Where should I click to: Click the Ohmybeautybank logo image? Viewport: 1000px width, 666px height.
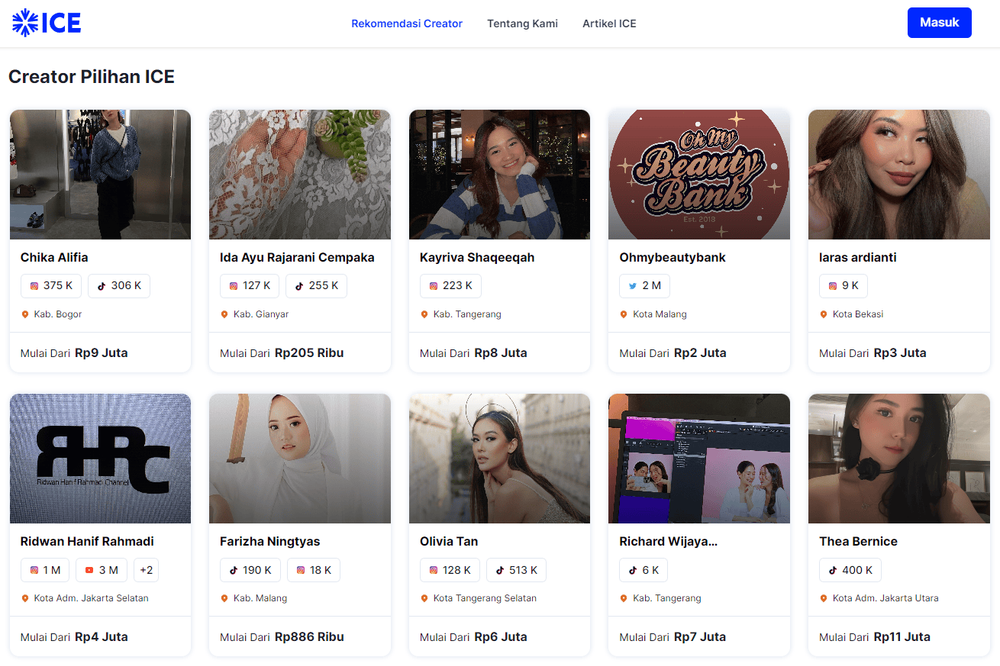(x=699, y=174)
